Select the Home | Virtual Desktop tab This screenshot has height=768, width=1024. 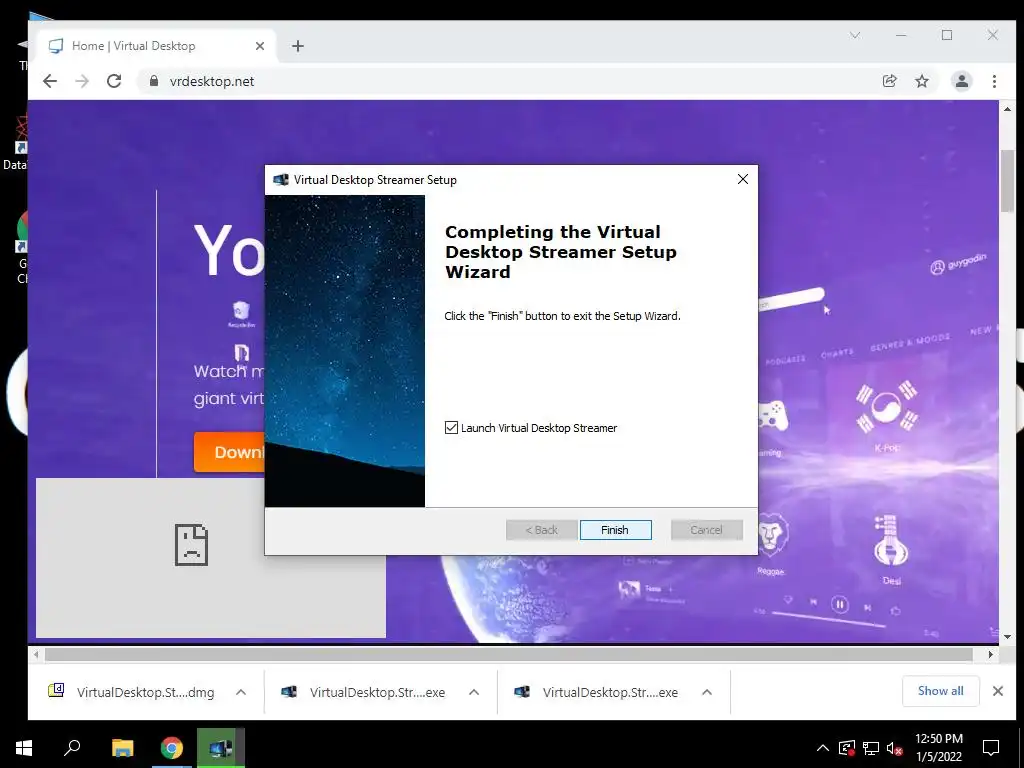157,46
